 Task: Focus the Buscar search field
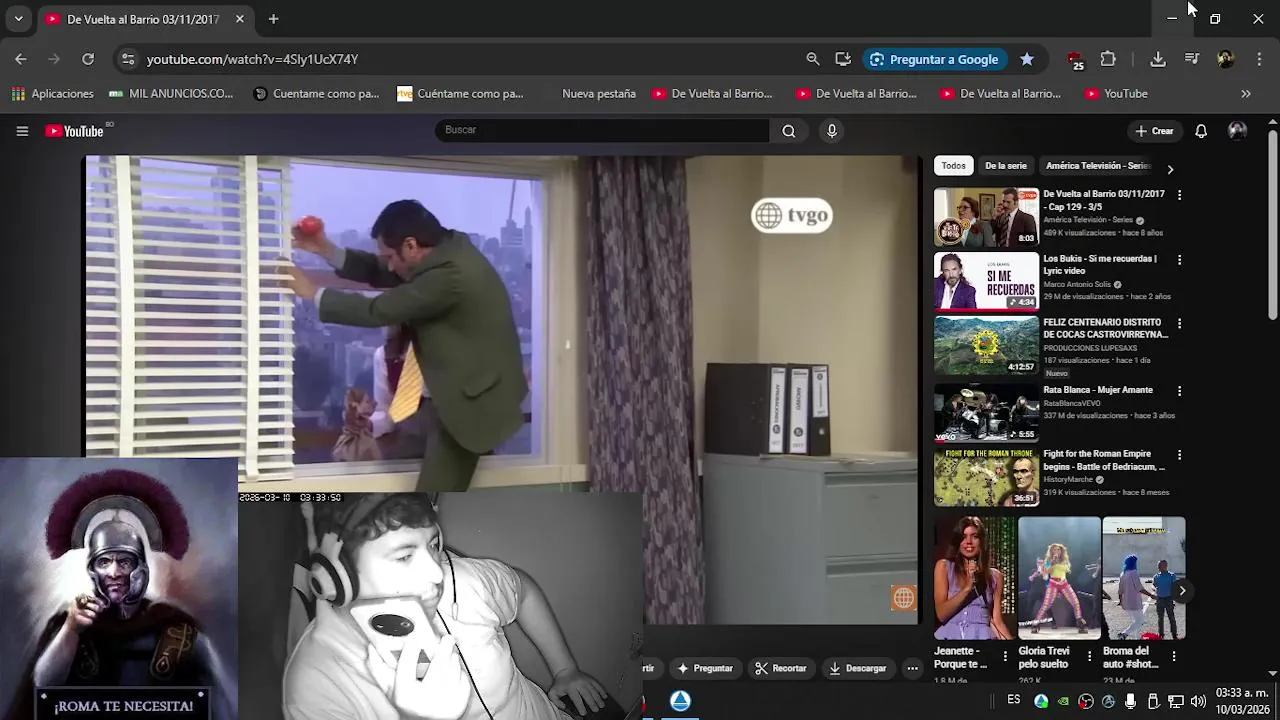coord(602,130)
